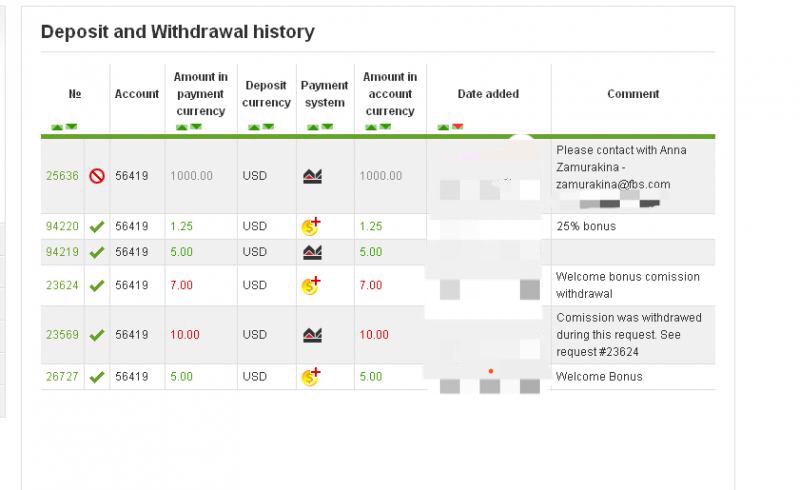Open request number 23569
Screen dimensions: 800x490
(x=62, y=335)
